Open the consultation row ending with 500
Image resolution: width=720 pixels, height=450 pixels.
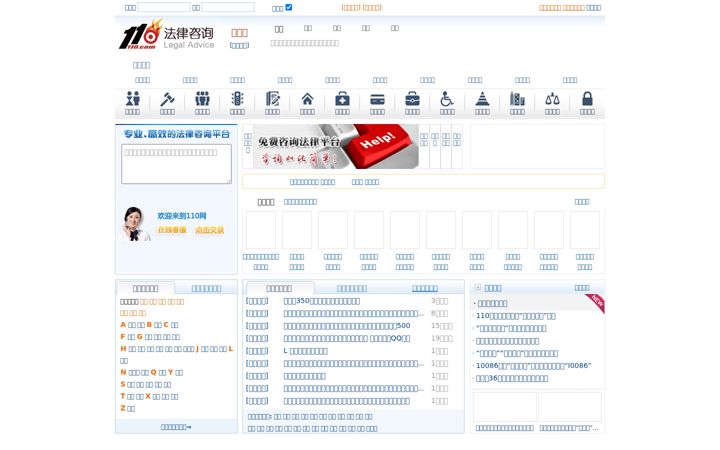tap(347, 326)
